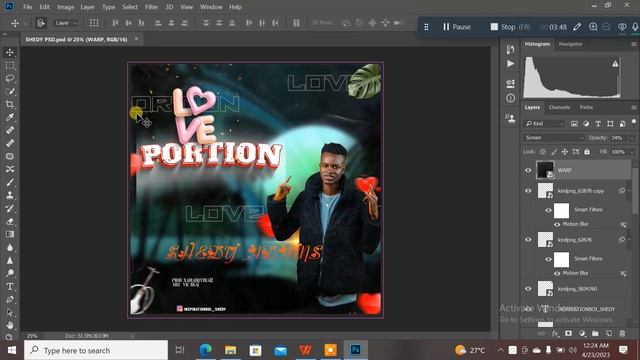Toggle Show Transform Controls option
Image resolution: width=640 pixels, height=360 pixels.
(94, 23)
